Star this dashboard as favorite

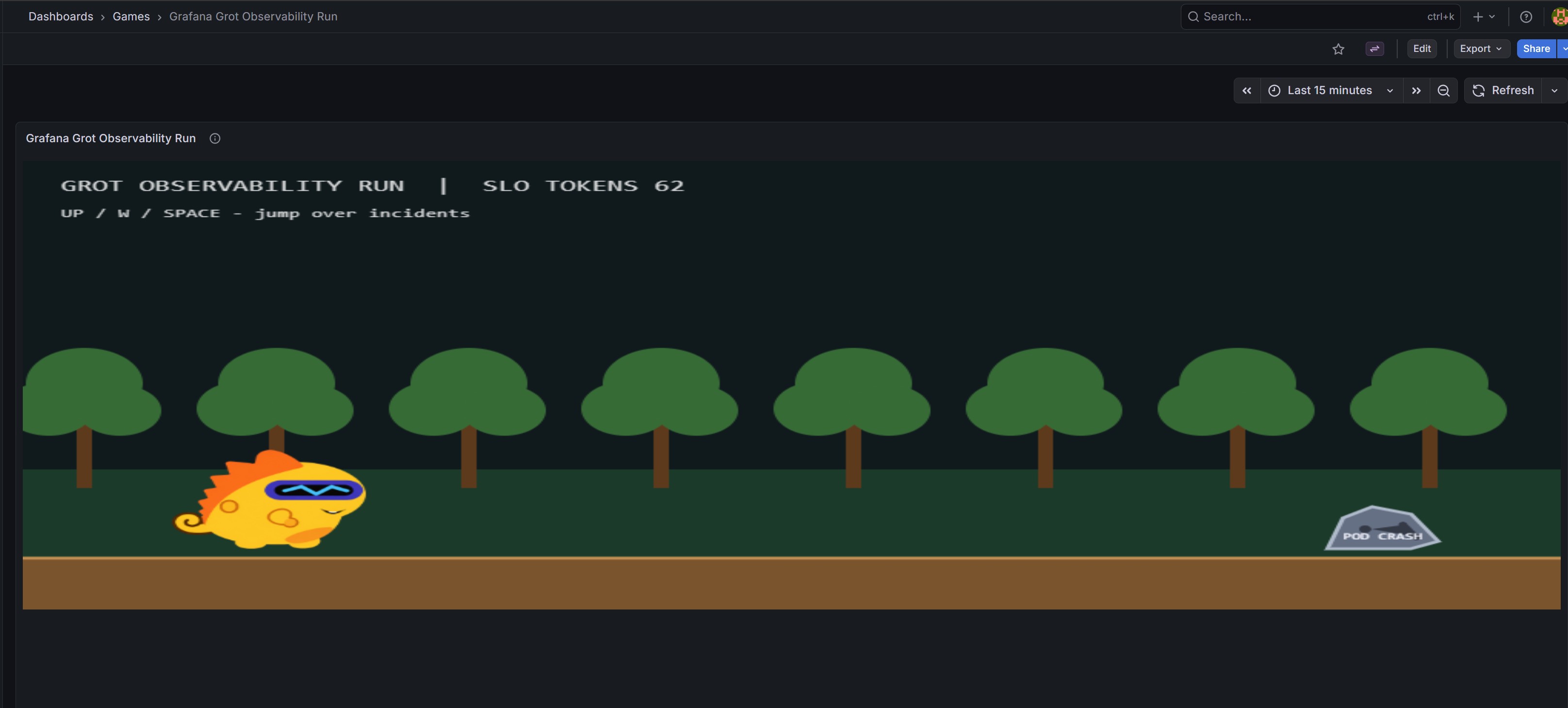coord(1338,49)
